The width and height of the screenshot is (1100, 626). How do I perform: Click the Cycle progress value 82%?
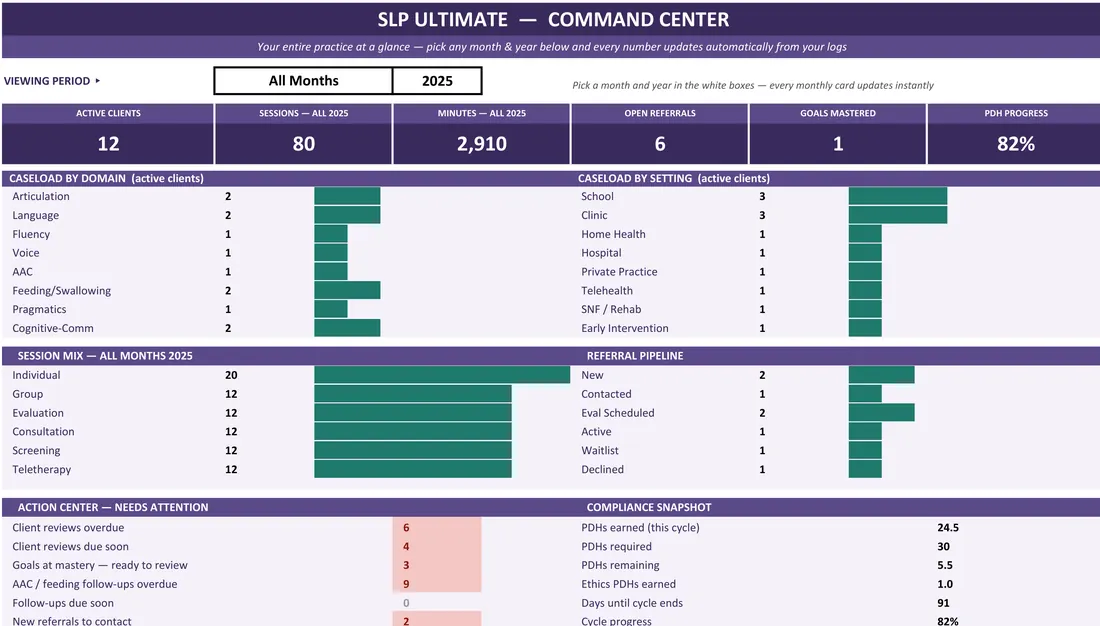[x=948, y=621]
